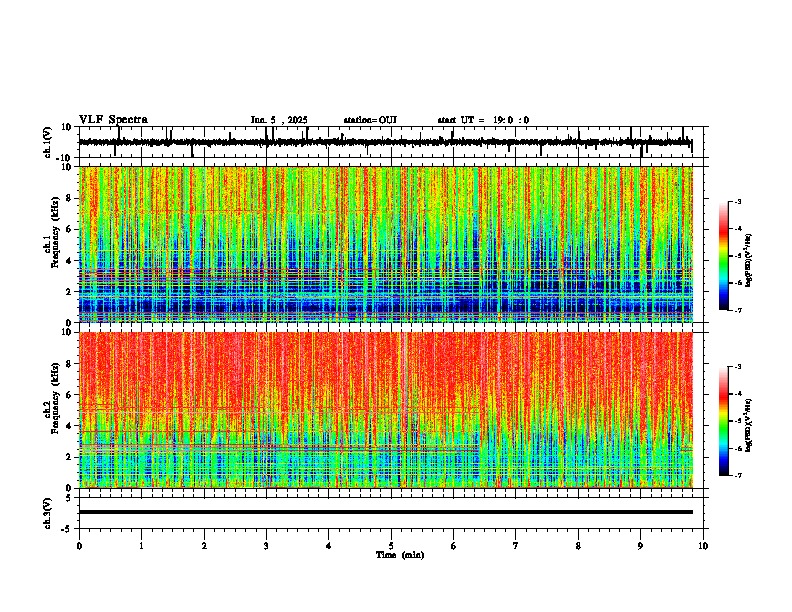This screenshot has height=612, width=792.
Task: Click time axis tick label "6"
Action: pyautogui.click(x=453, y=546)
